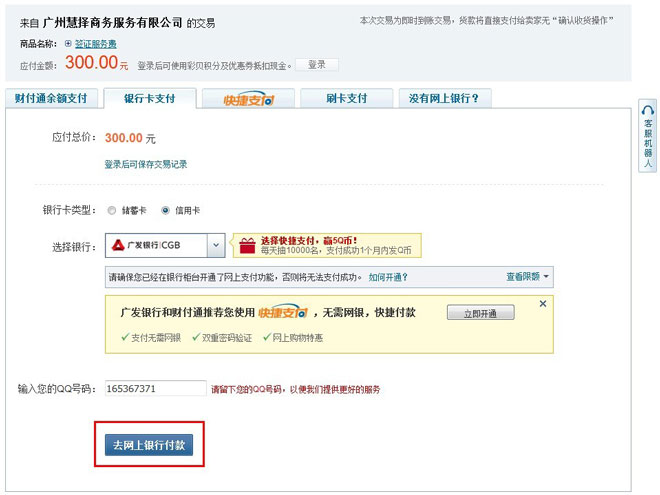Click the 支付无需网银 checkmark text
660x495 pixels.
tap(151, 338)
